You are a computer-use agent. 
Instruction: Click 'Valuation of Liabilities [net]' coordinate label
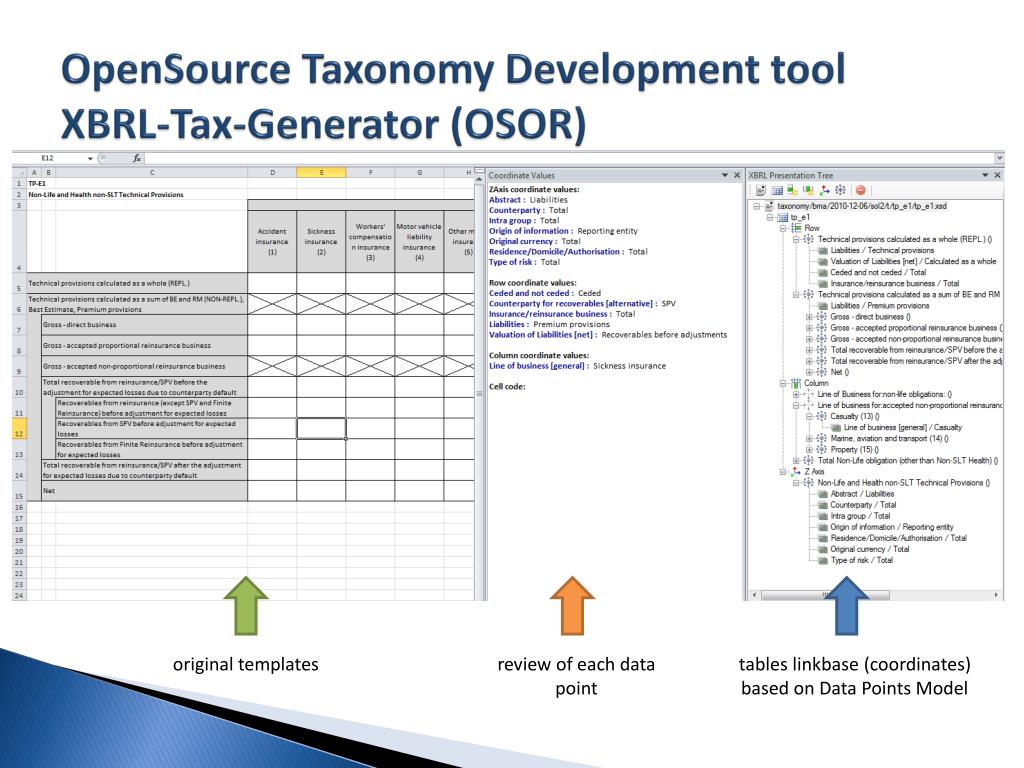point(541,334)
